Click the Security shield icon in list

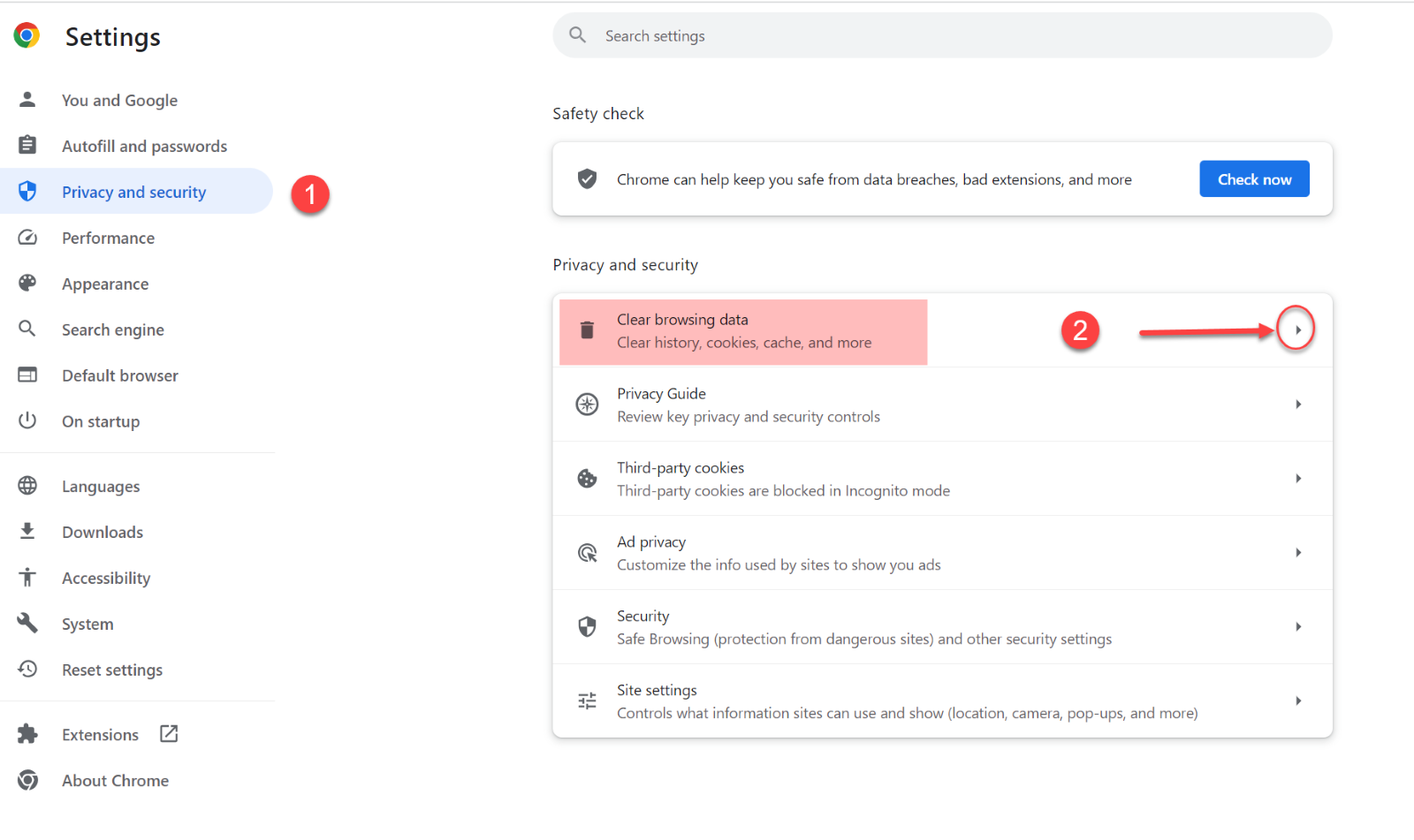587,627
